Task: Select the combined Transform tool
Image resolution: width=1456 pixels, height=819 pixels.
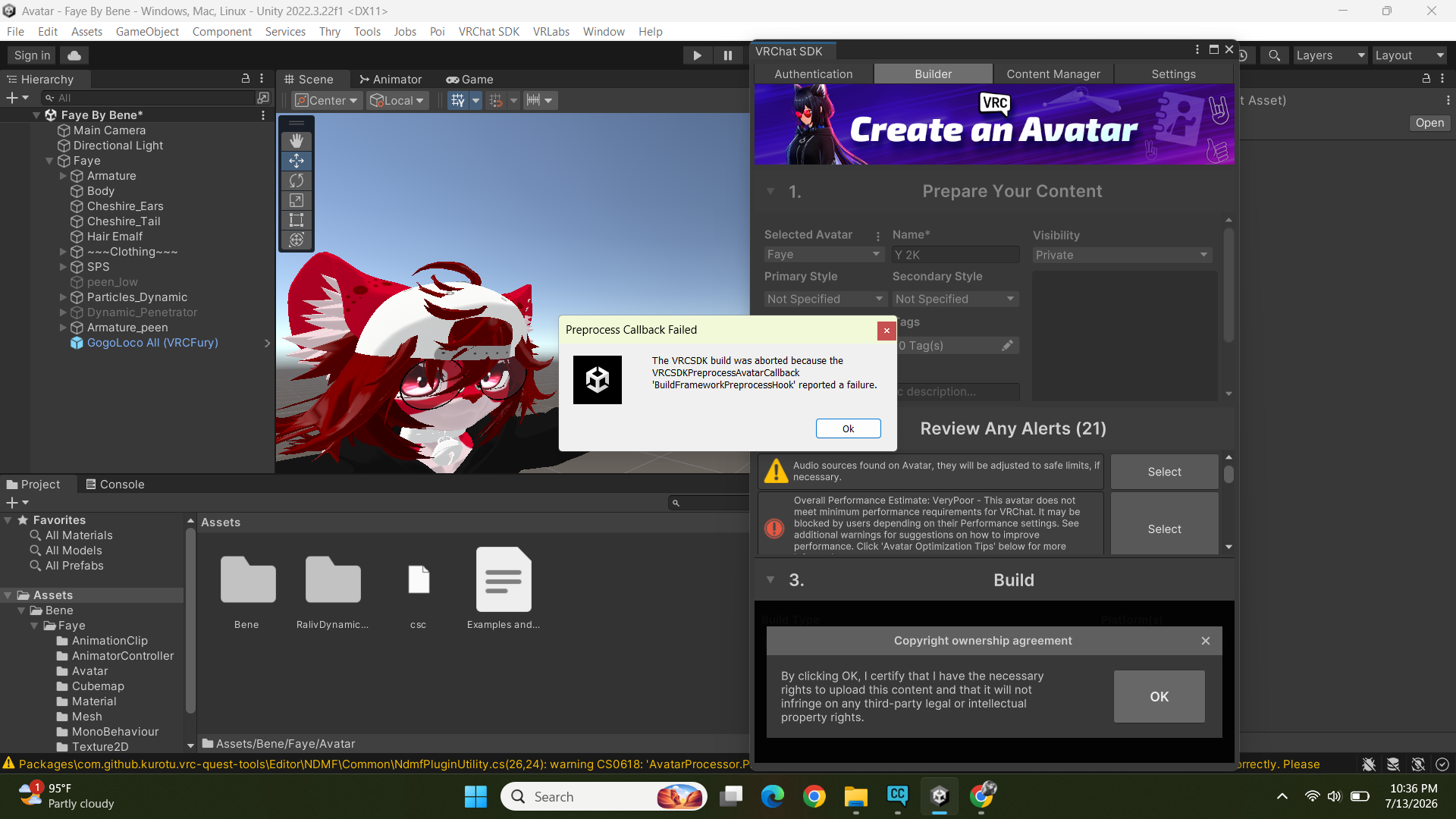Action: (x=297, y=240)
